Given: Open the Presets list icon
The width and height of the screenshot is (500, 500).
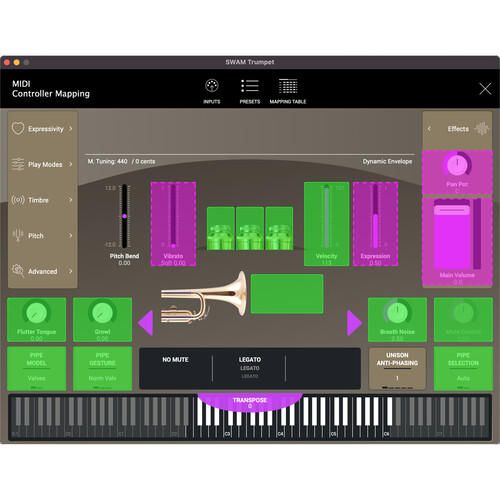Looking at the screenshot, I should click(250, 86).
